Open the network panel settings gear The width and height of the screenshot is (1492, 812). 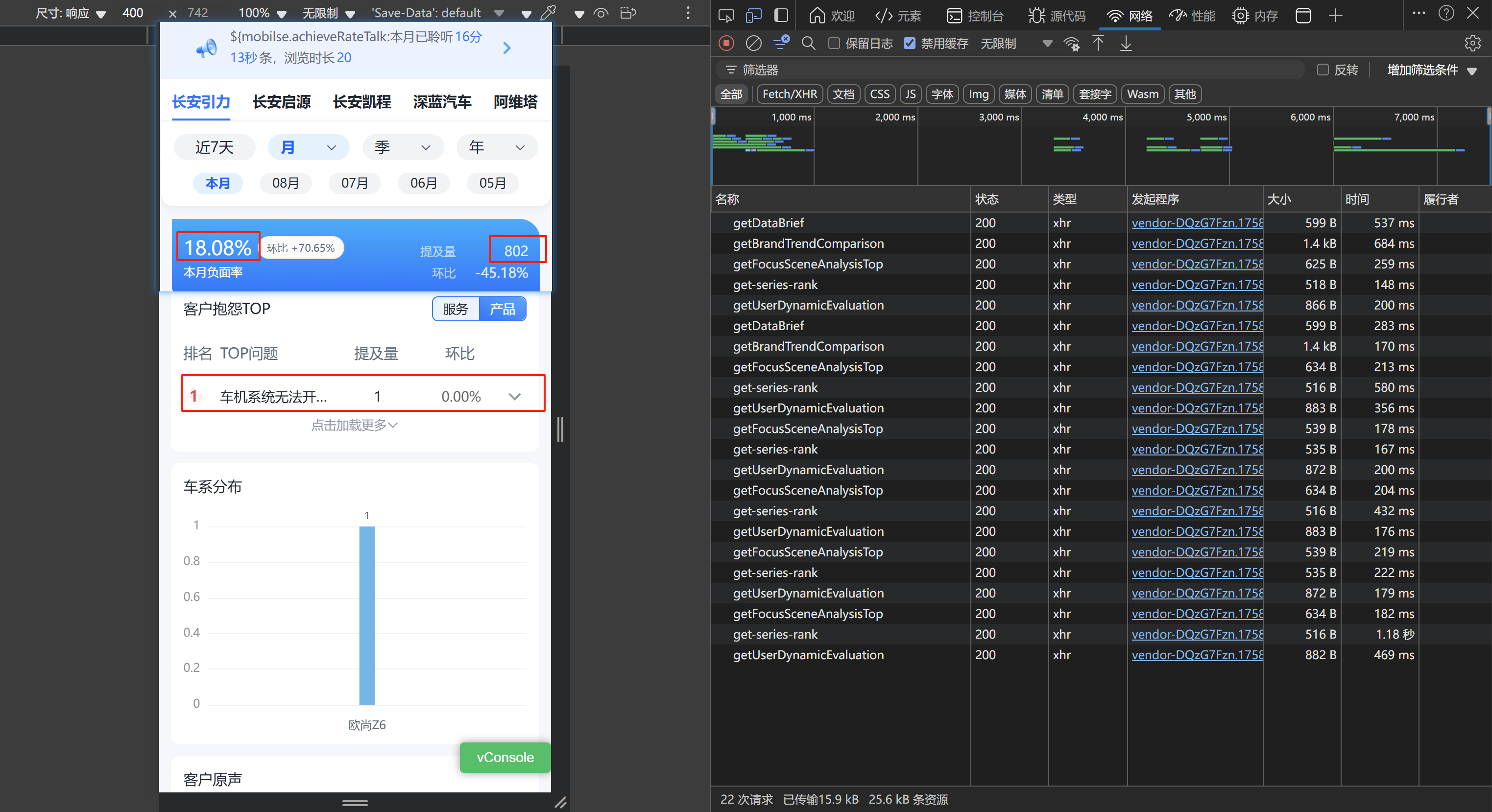tap(1472, 44)
